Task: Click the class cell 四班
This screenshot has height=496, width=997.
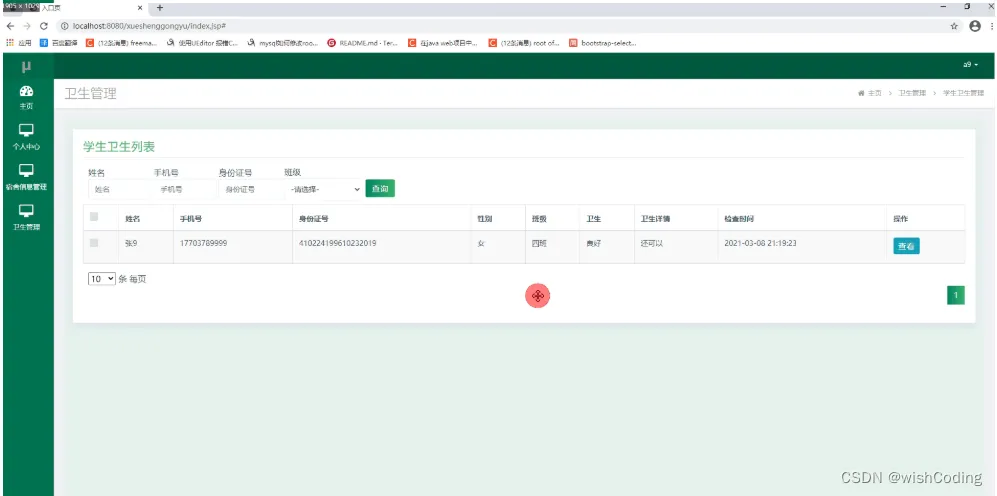Action: [539, 243]
